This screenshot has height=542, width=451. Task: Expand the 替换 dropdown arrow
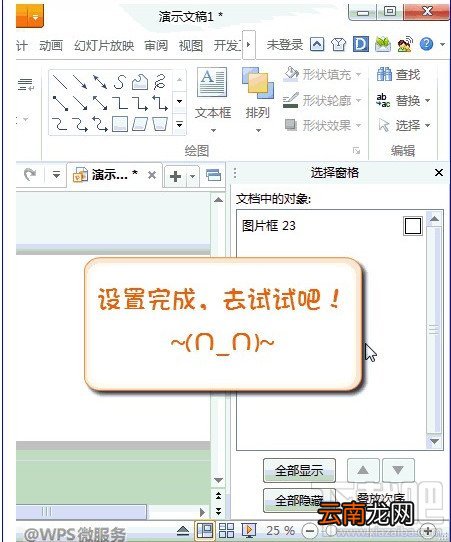(428, 101)
